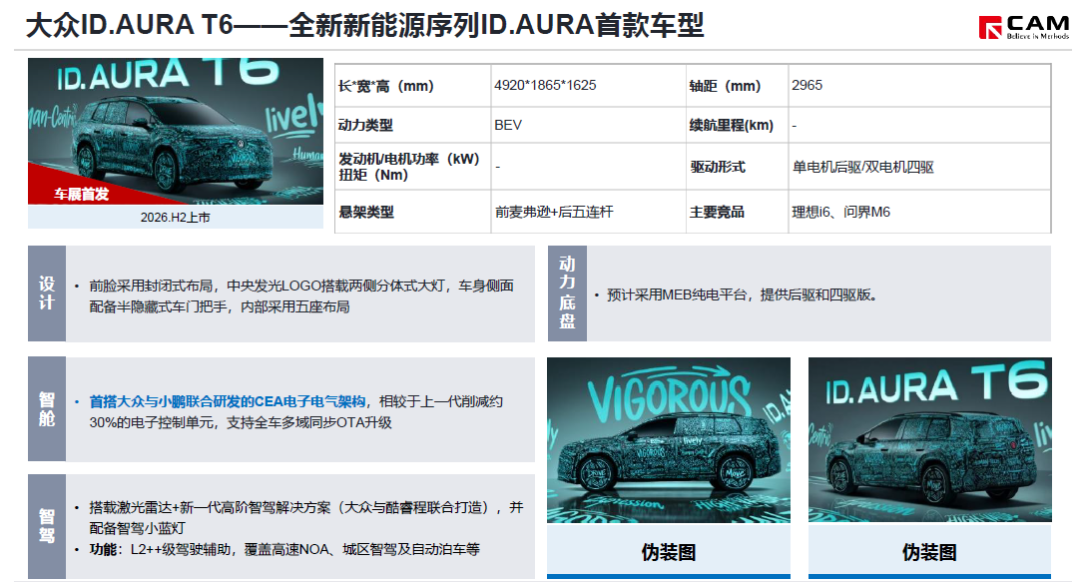Screen dimensions: 1080x582
Task: Click the 动力底盘 section side label
Action: (568, 293)
